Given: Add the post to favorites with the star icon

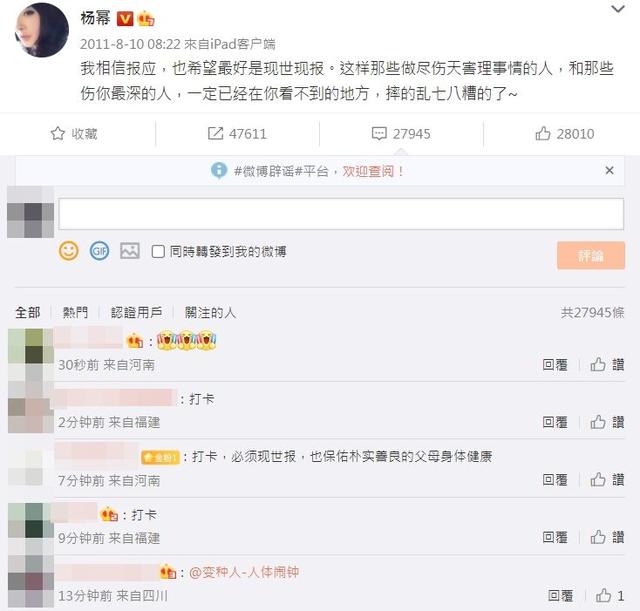Looking at the screenshot, I should coord(58,134).
